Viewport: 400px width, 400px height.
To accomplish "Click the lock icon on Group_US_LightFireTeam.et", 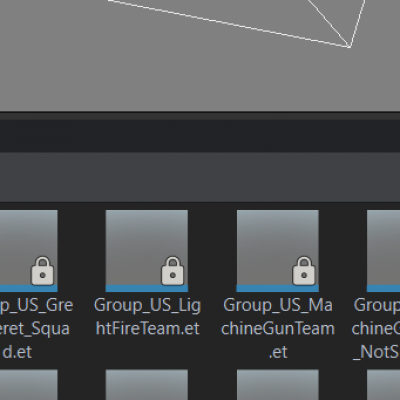I will click(x=173, y=271).
